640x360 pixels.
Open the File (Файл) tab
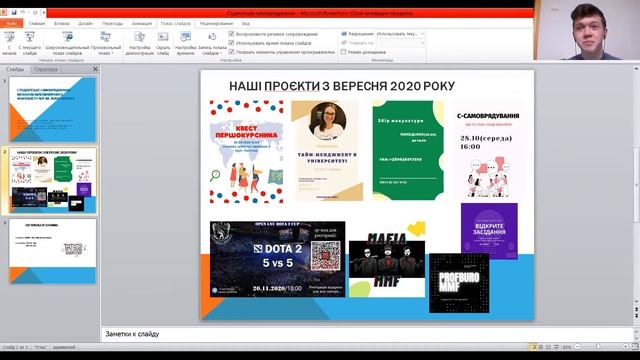(11, 24)
